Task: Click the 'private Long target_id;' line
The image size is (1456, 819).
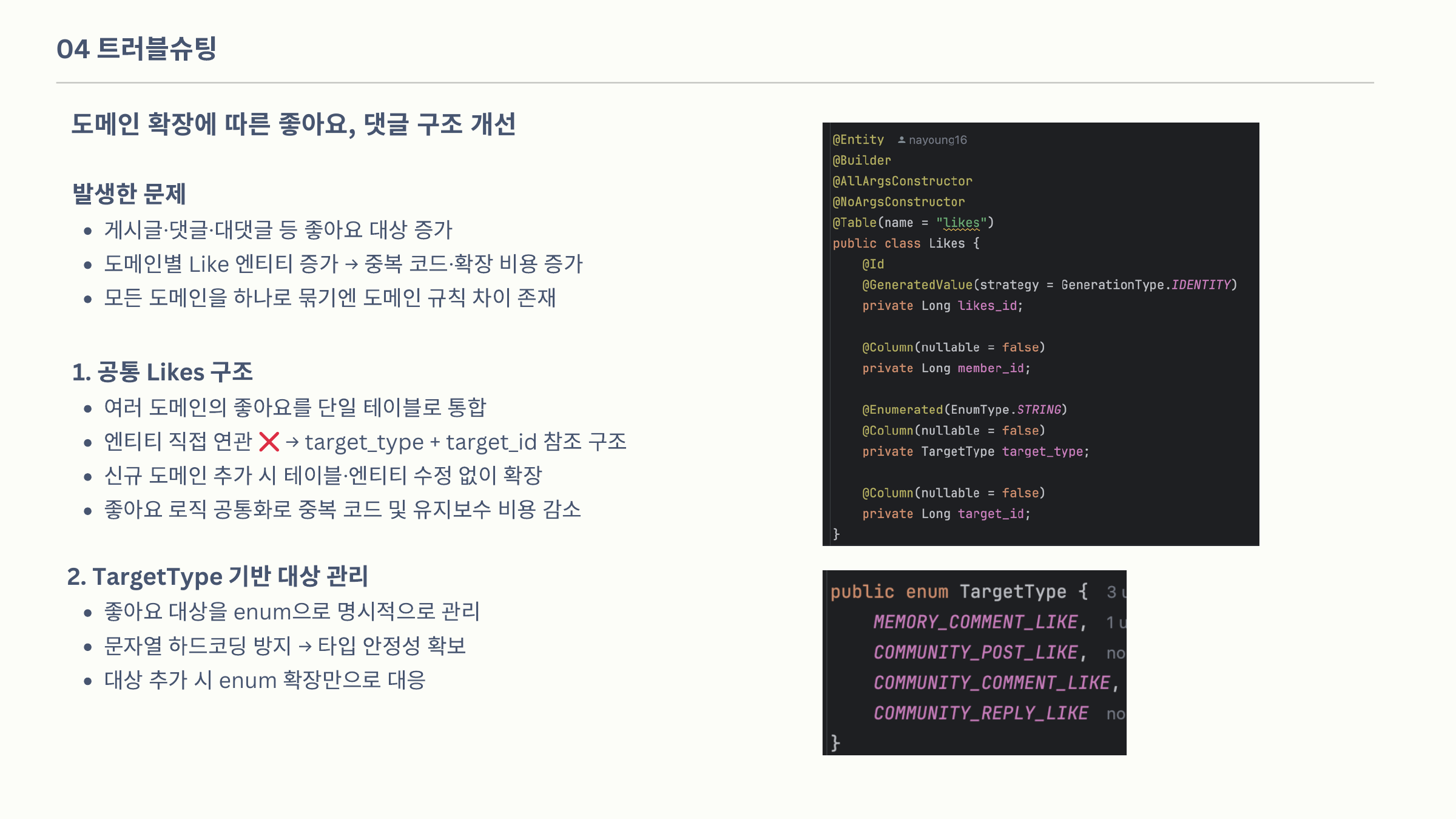Action: [946, 514]
